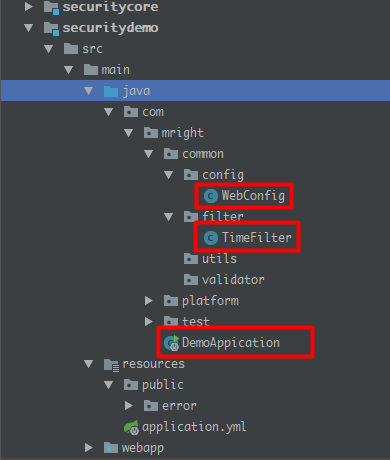The image size is (390, 460).
Task: Click the WebConfig class icon
Action: 211,196
